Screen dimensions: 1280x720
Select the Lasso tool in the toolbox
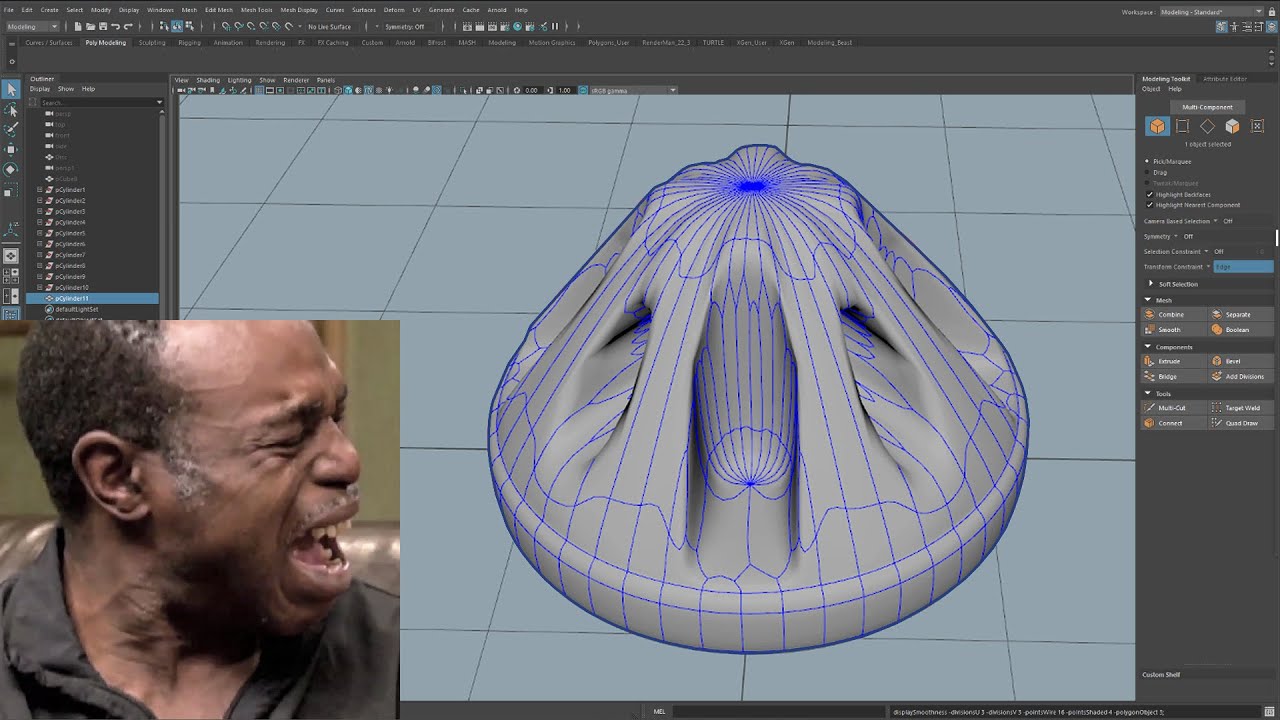[x=11, y=110]
